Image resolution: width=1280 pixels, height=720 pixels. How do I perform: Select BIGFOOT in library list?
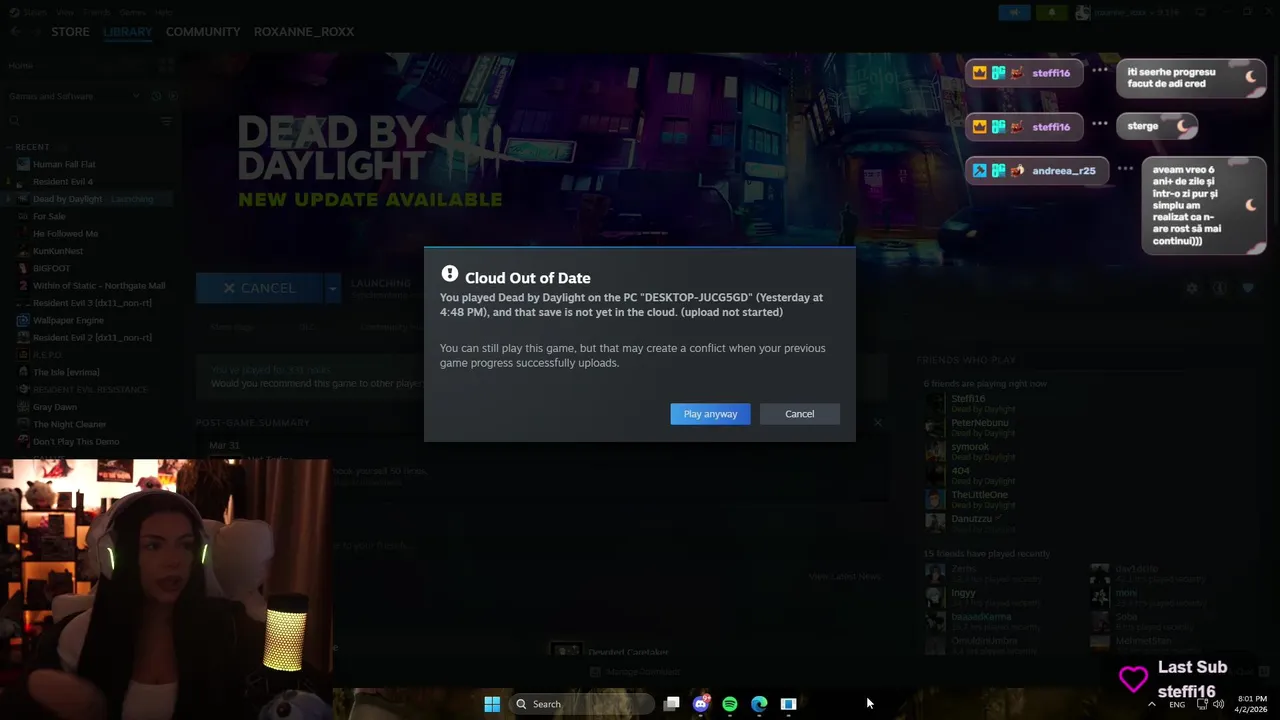coord(51,268)
